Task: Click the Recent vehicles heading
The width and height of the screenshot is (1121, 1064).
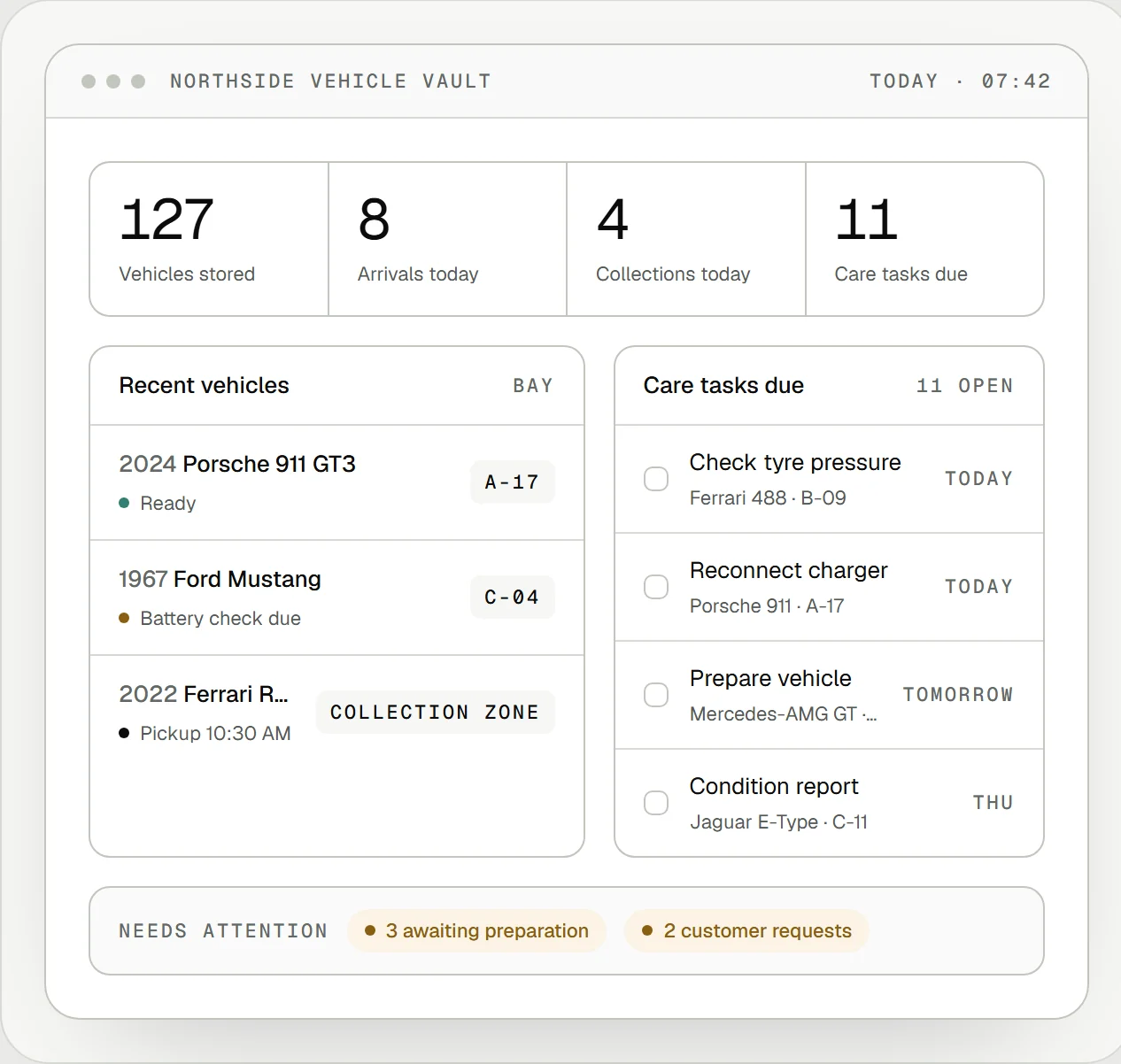Action: [x=205, y=385]
